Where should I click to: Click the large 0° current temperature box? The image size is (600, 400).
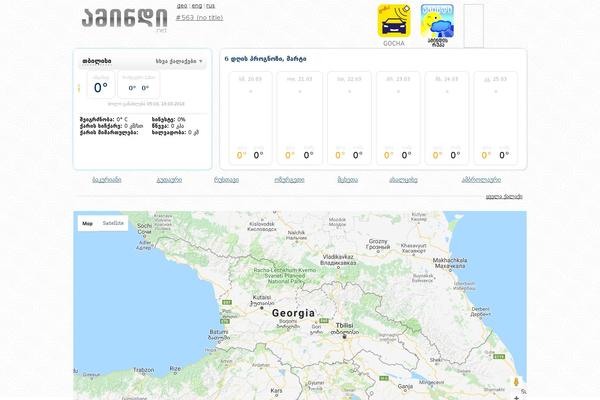pos(101,85)
